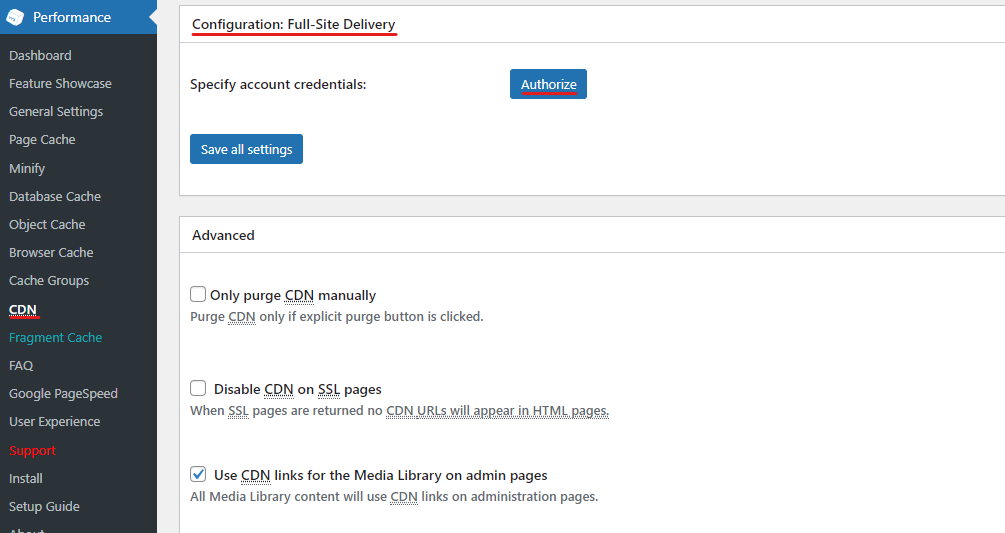1005x533 pixels.
Task: Click the W3 Total Cache cube icon
Action: click(15, 17)
